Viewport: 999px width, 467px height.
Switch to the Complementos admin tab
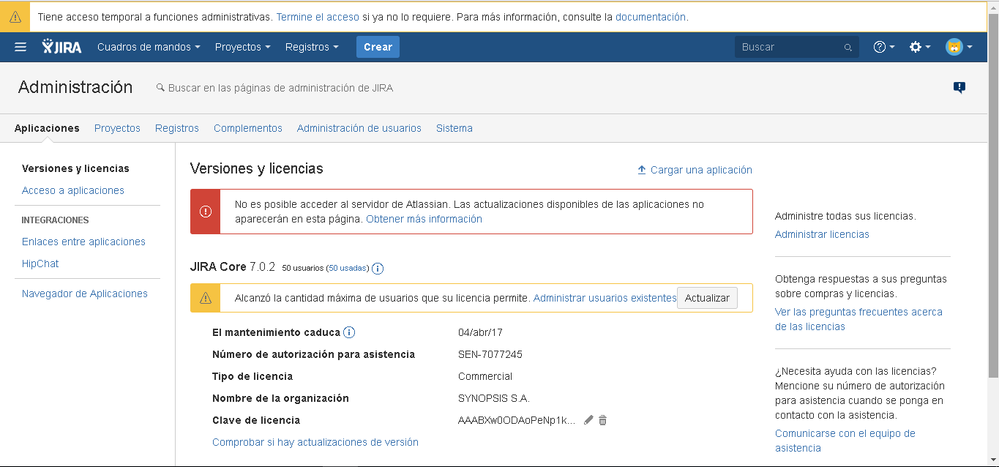[248, 128]
